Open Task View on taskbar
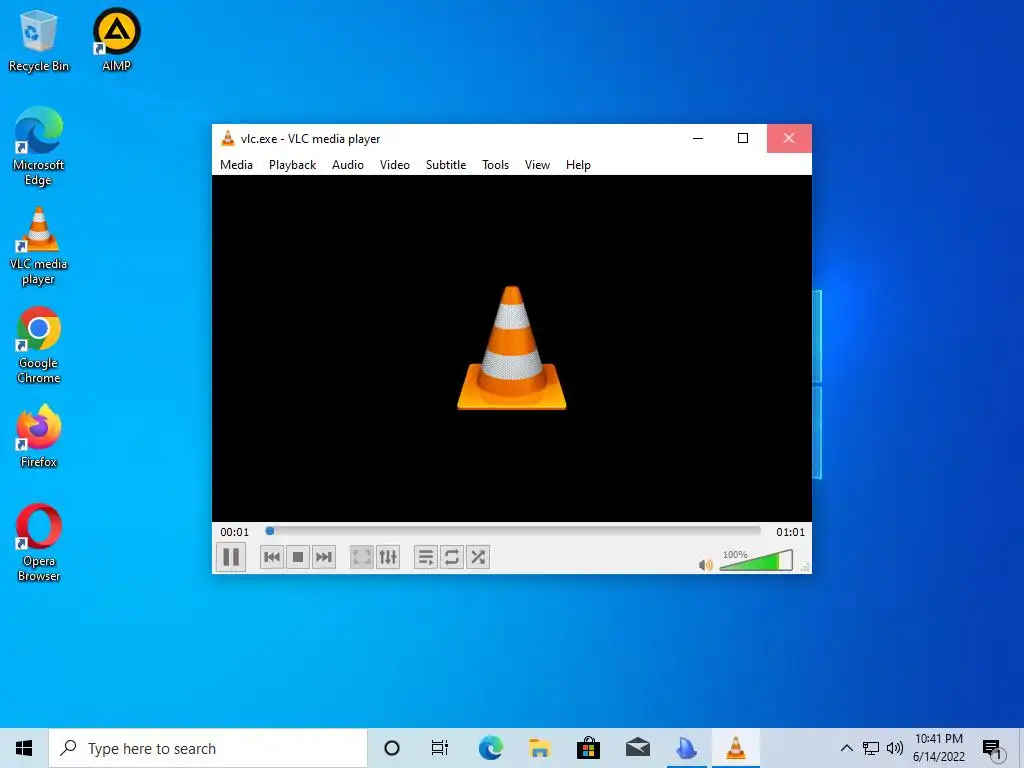The height and width of the screenshot is (768, 1024). [440, 748]
